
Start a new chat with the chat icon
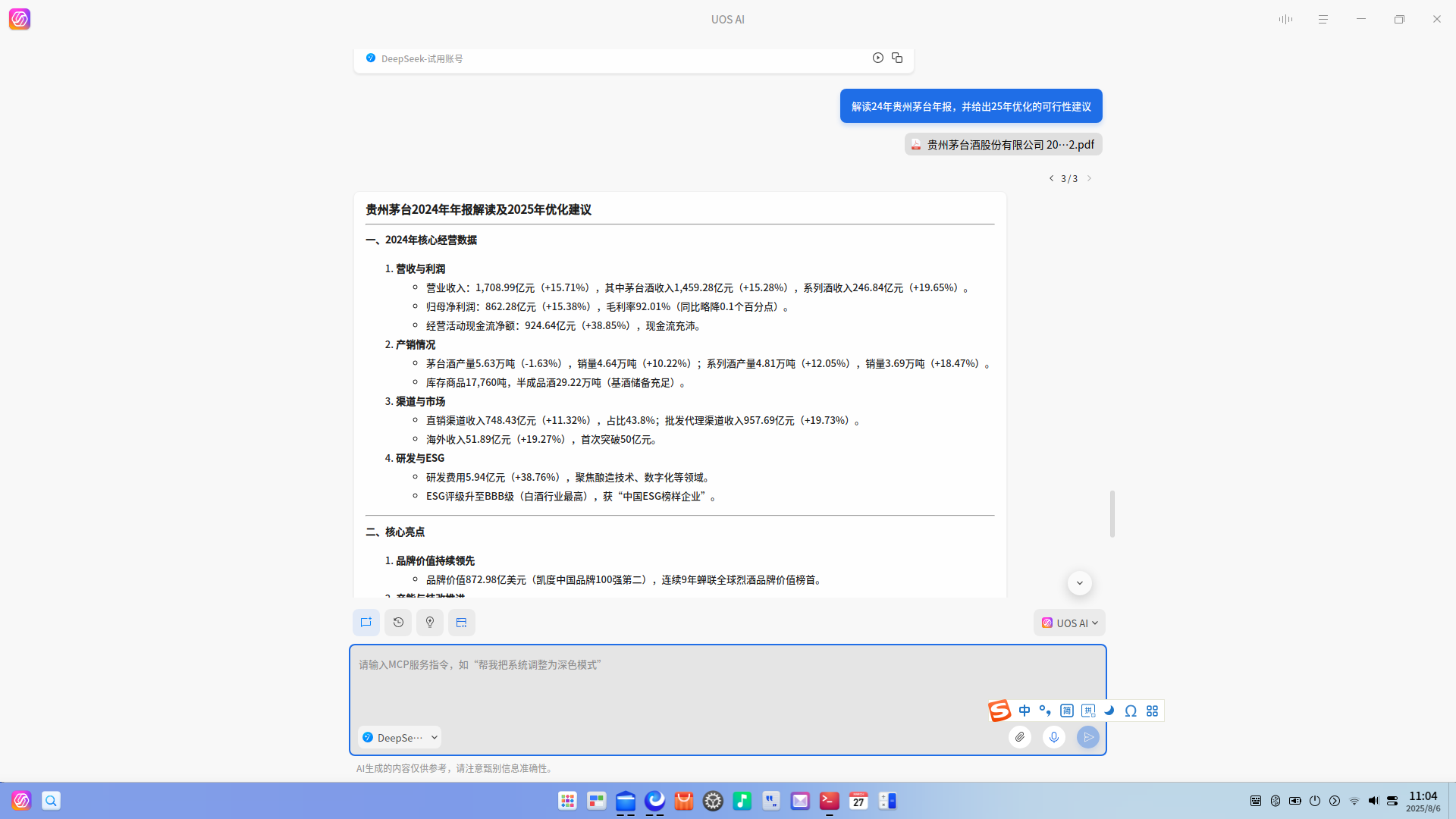click(366, 623)
